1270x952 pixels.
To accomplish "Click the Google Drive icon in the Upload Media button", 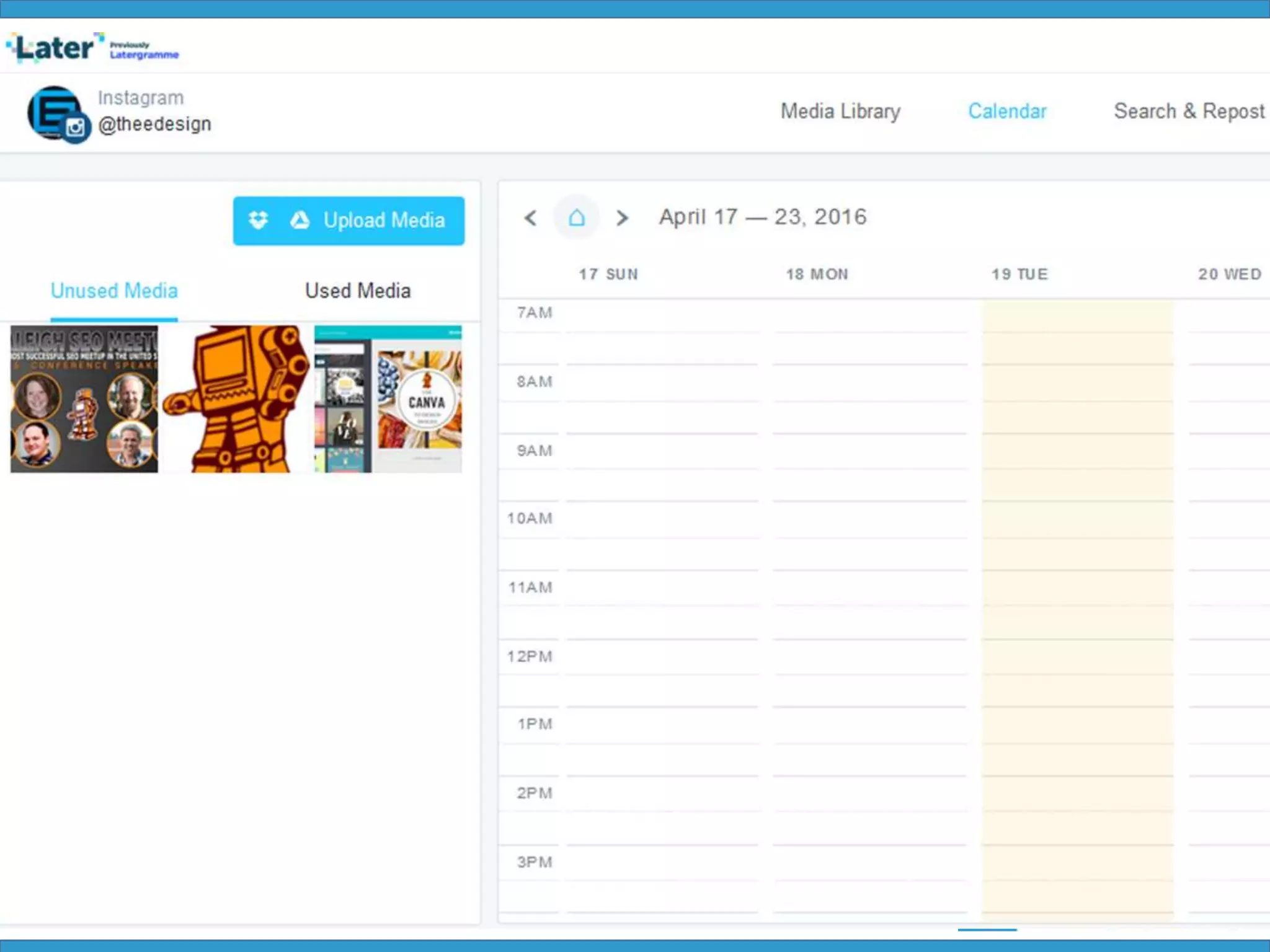I will (300, 220).
